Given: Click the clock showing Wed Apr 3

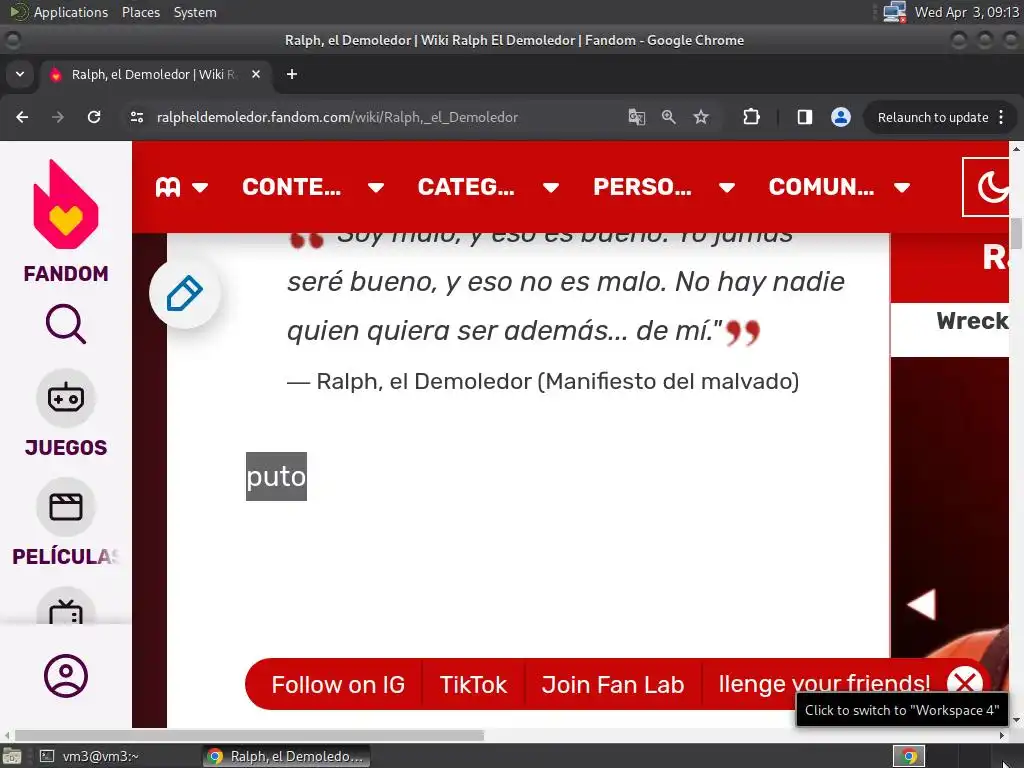Looking at the screenshot, I should point(966,12).
